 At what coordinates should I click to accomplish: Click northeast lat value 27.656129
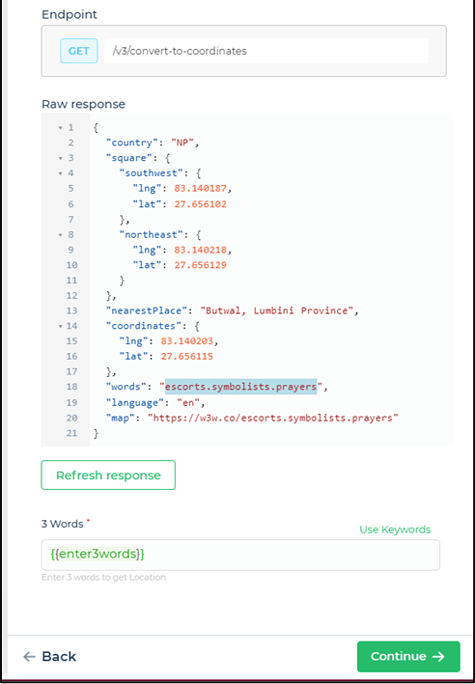pos(200,265)
